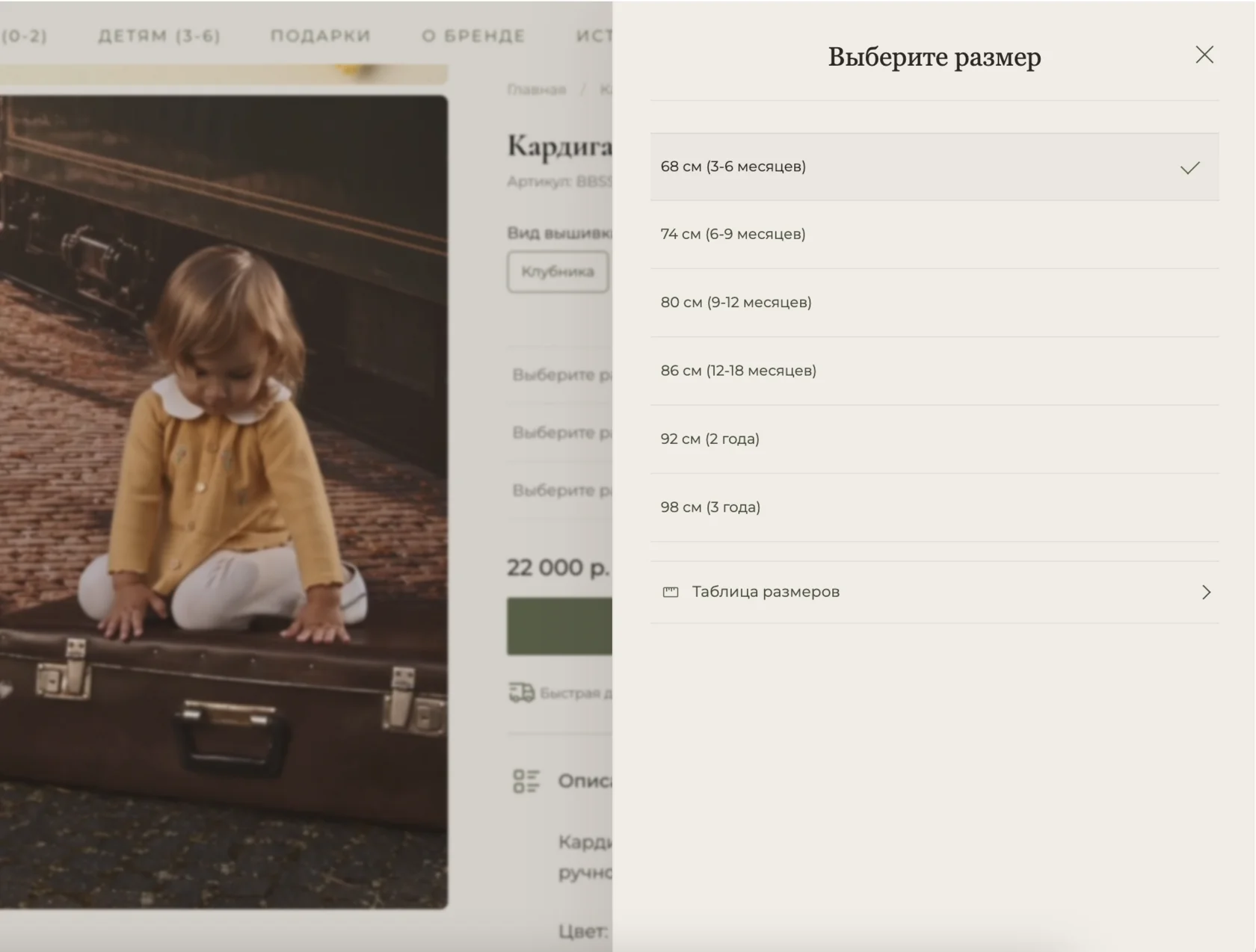Open the second Выберите размер dropdown
Screen dimensions: 1256x952
pyautogui.click(x=561, y=433)
